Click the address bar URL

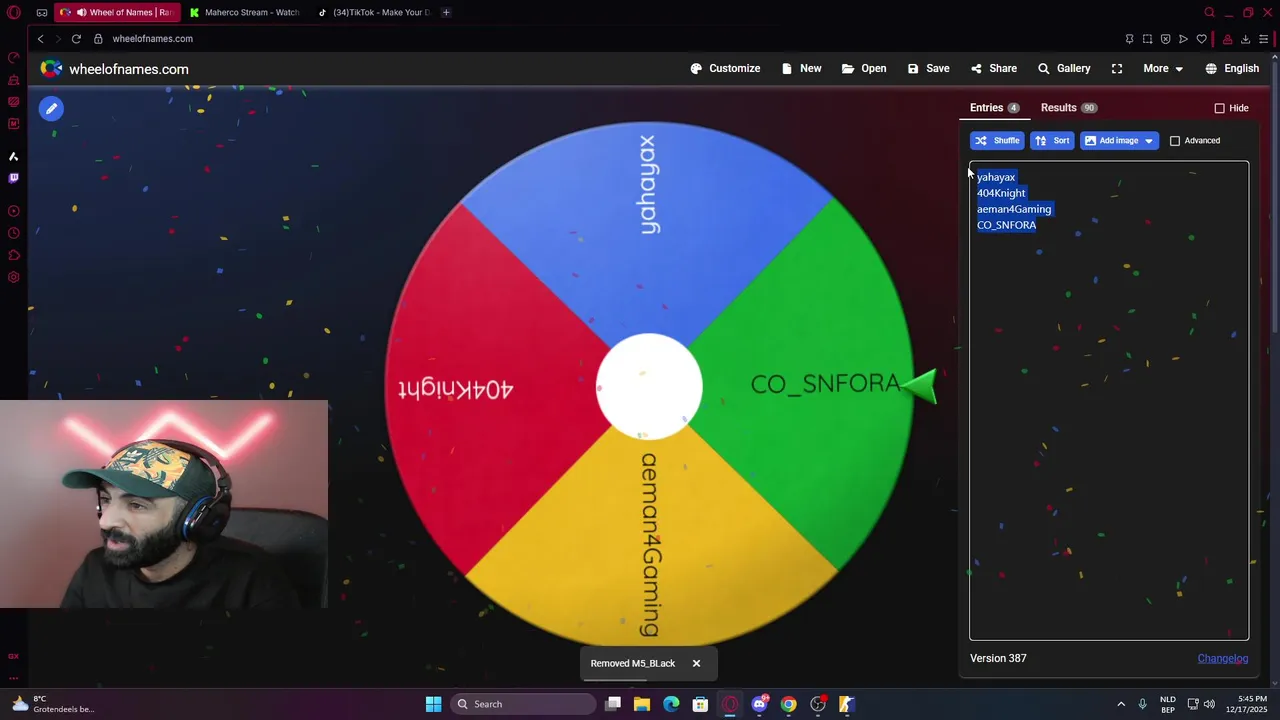(x=152, y=39)
